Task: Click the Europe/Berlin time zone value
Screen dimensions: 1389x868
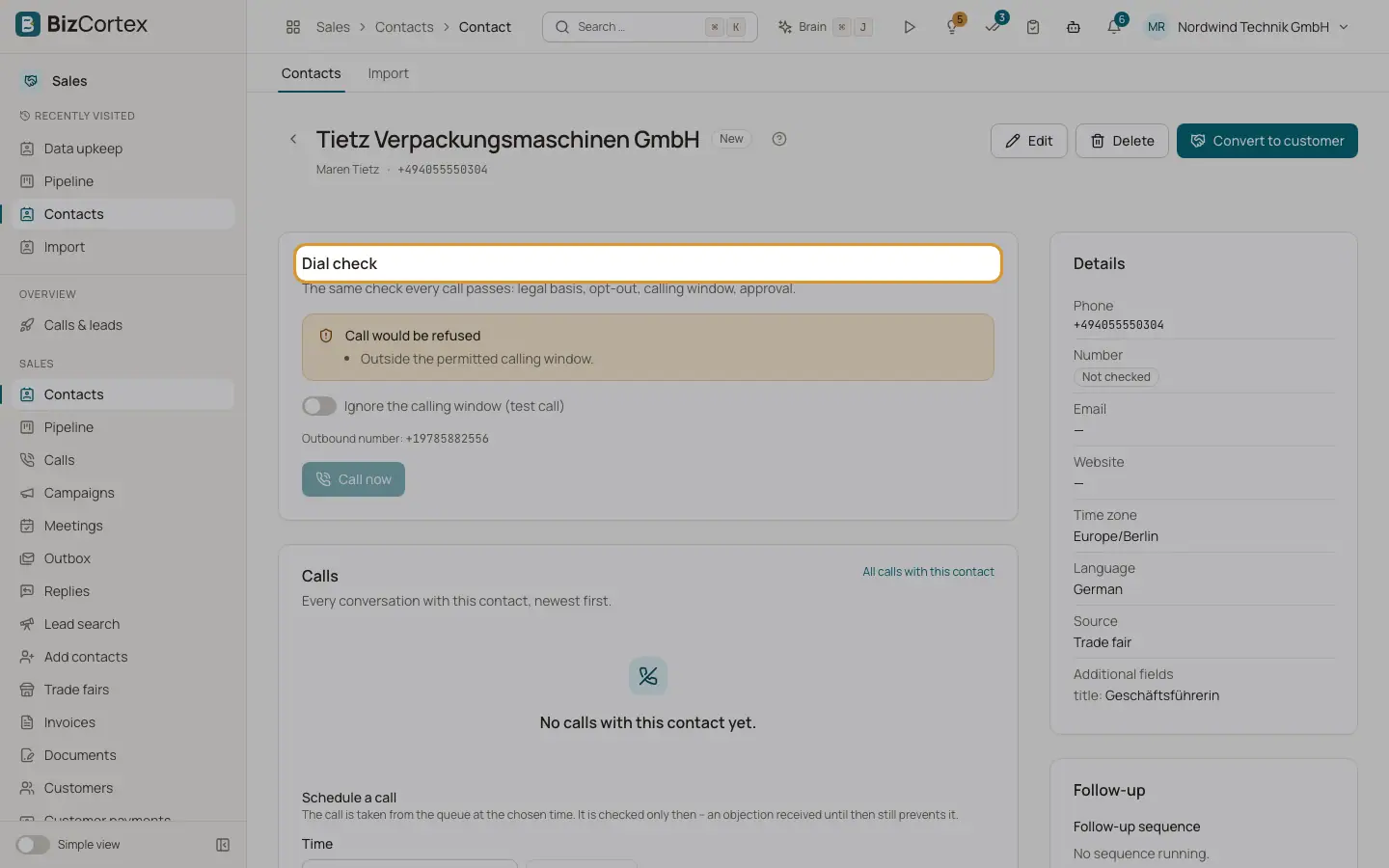Action: coord(1116,536)
